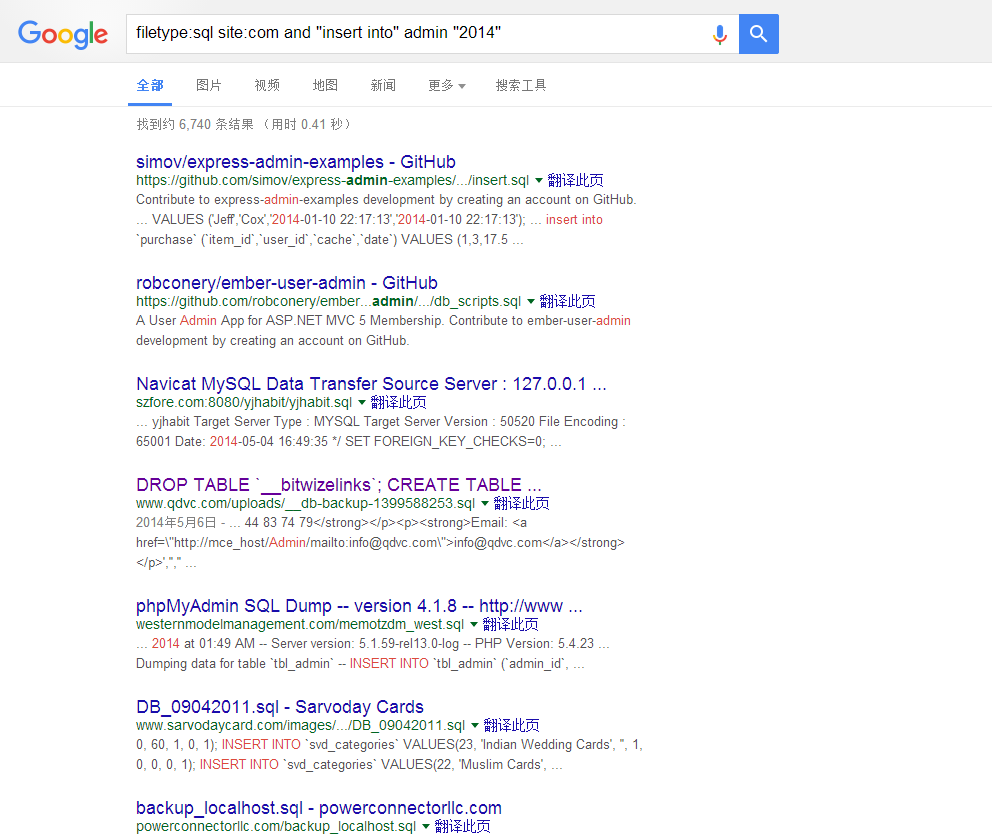Open DROP TABLE __bitwizelinks result

[338, 485]
